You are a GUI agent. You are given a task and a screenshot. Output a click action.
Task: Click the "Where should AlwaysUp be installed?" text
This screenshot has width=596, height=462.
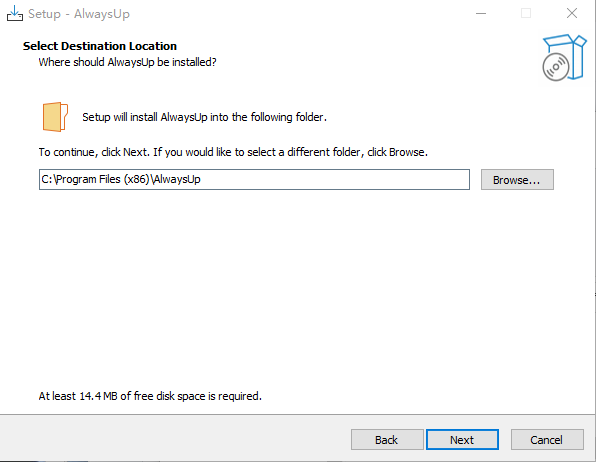coord(127,62)
